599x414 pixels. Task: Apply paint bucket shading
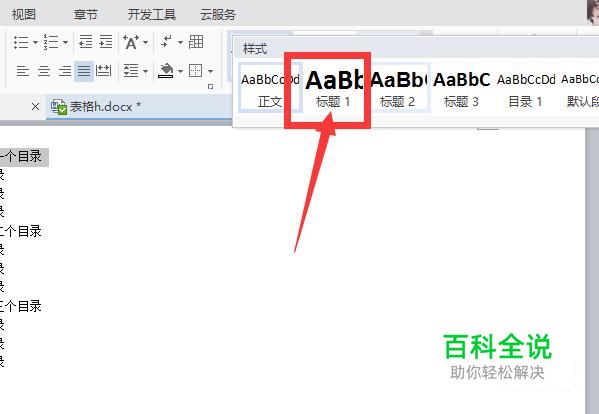click(x=166, y=71)
